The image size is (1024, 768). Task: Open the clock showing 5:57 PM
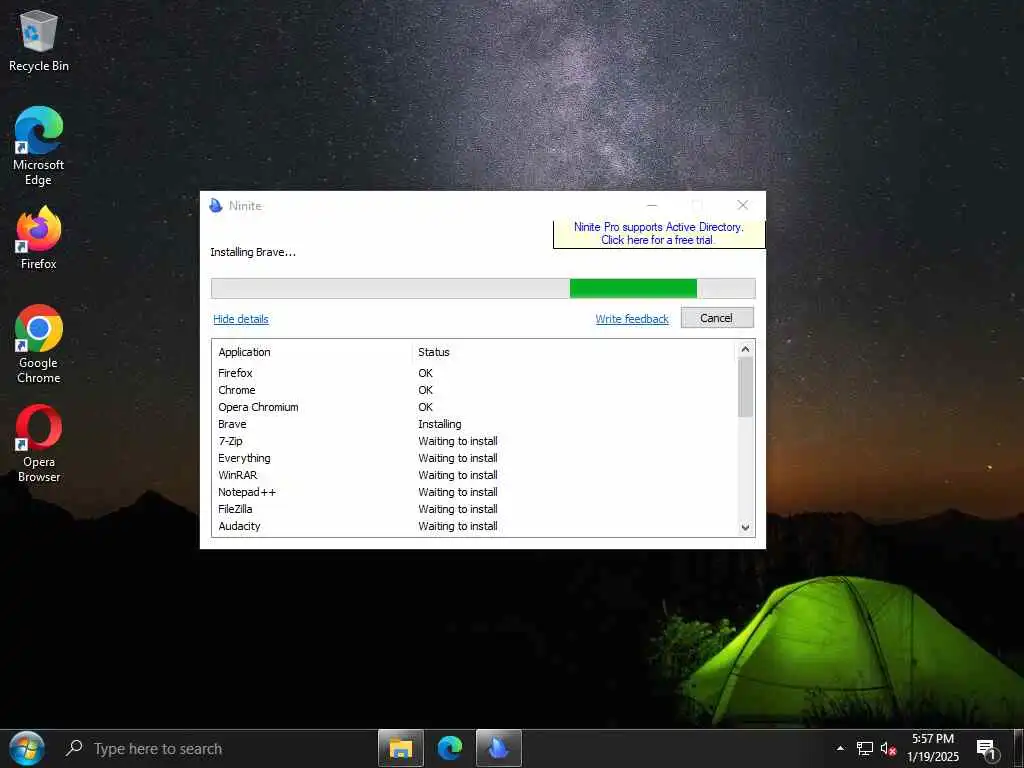point(933,748)
